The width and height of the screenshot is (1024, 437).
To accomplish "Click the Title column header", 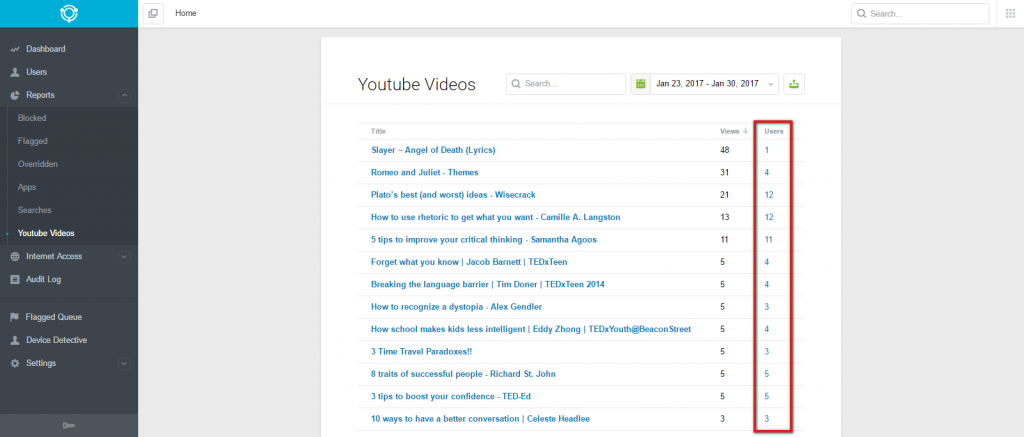I will (x=379, y=131).
